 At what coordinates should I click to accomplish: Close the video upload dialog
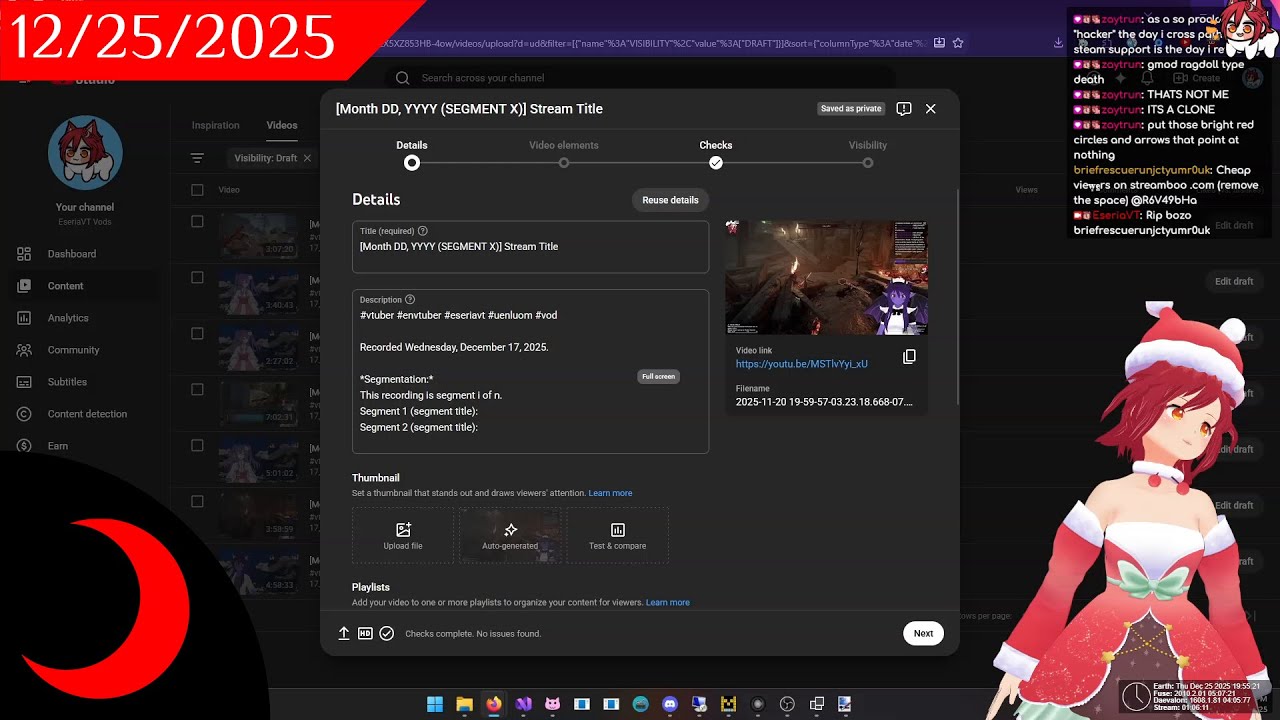click(x=931, y=109)
